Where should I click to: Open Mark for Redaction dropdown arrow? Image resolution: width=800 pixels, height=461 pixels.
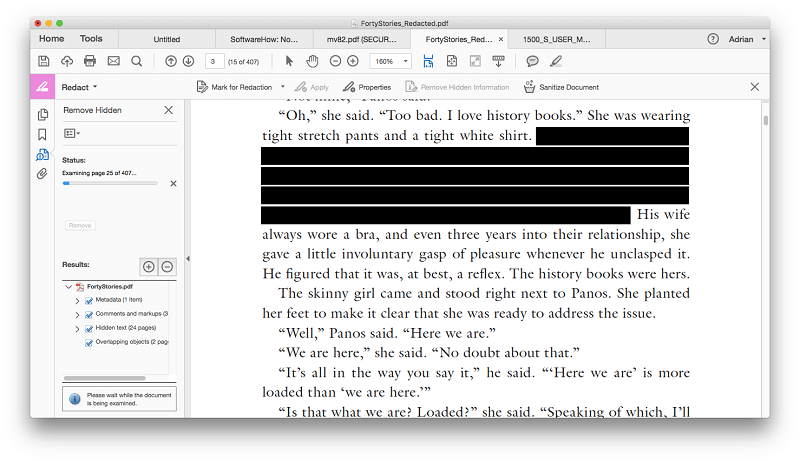click(x=283, y=87)
